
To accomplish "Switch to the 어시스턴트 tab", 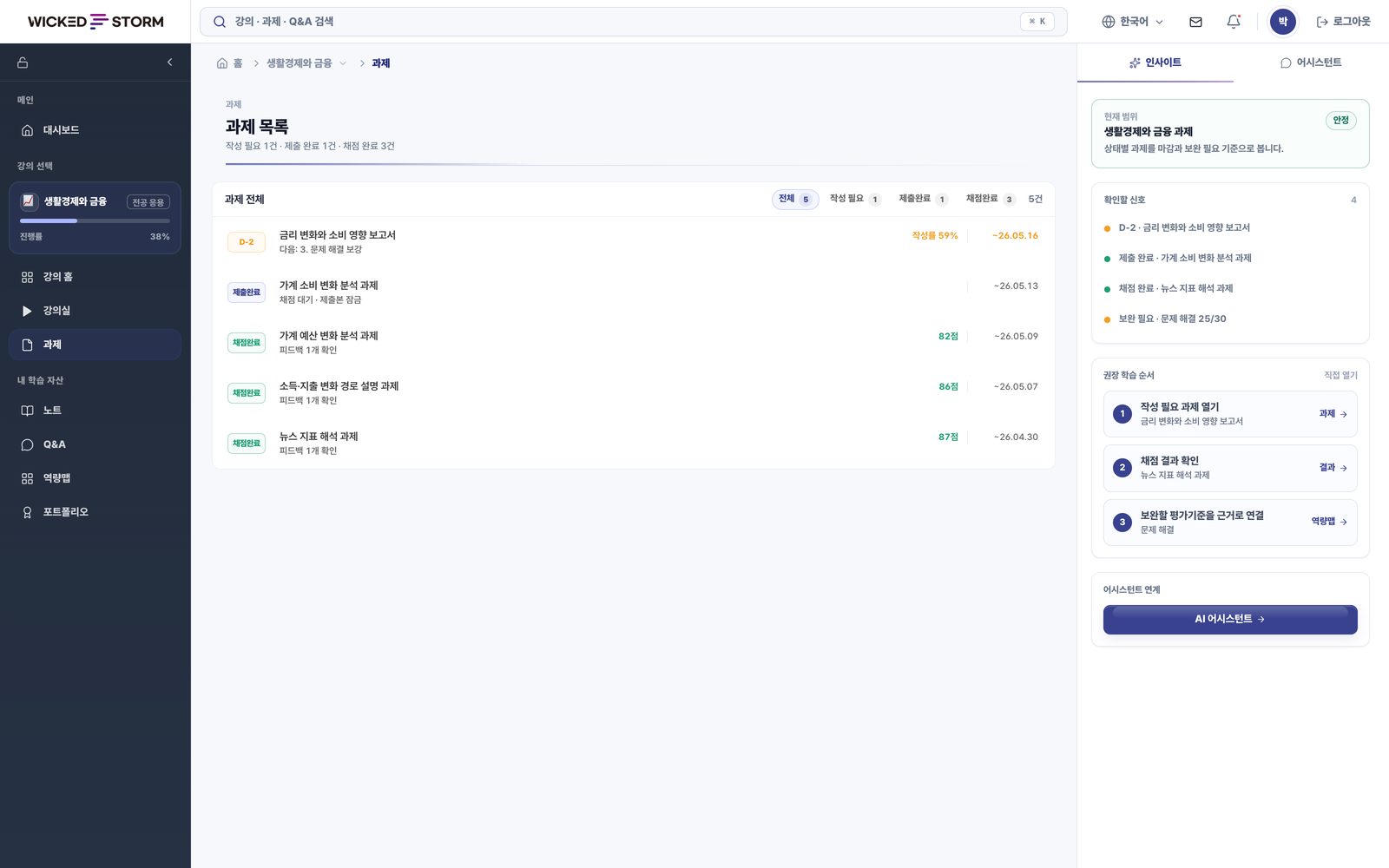I will 1311,62.
